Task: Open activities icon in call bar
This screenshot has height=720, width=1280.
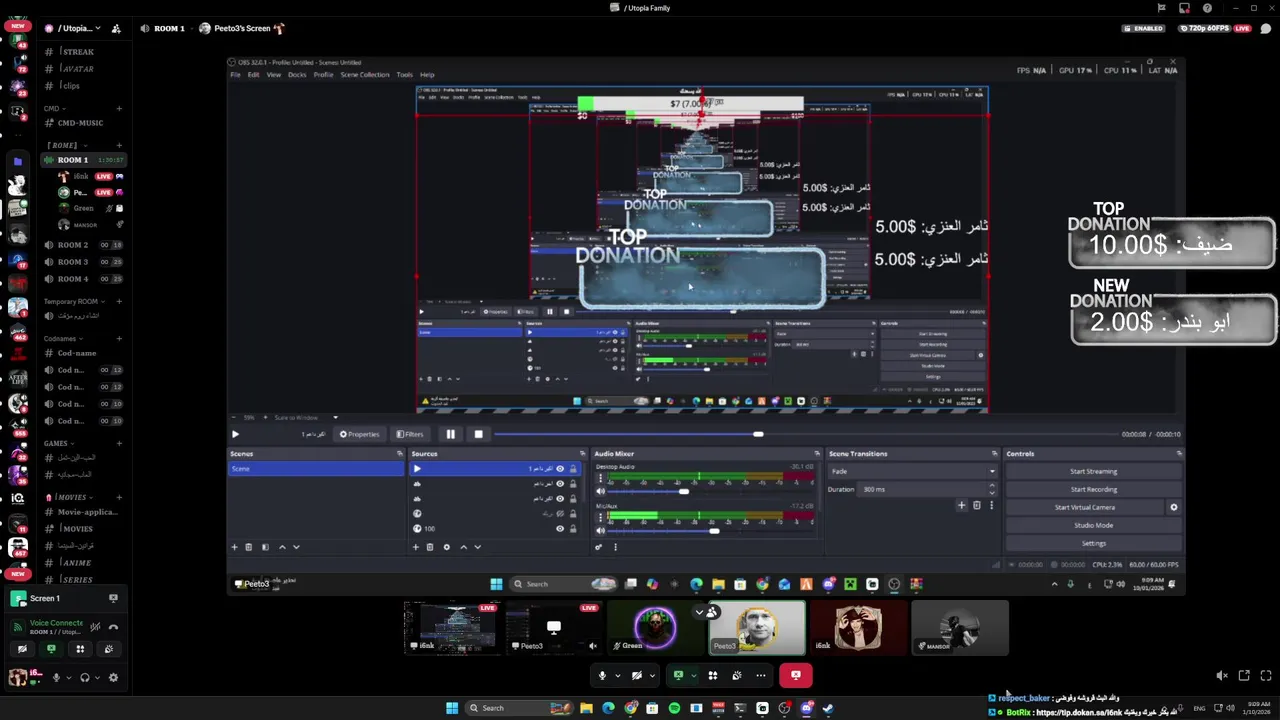Action: pos(713,675)
